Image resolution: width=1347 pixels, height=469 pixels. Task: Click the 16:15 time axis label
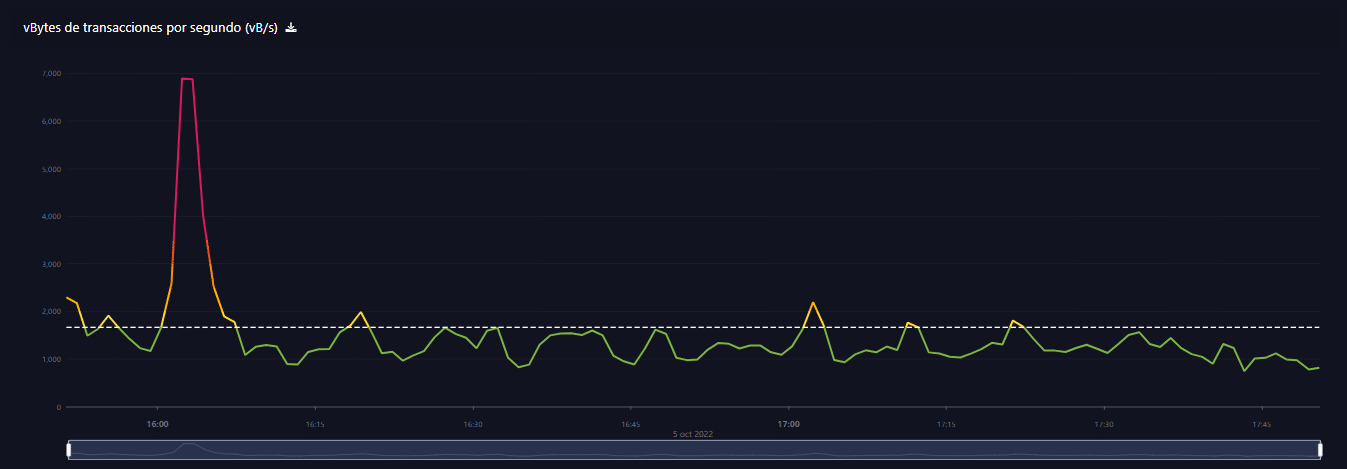pos(314,424)
